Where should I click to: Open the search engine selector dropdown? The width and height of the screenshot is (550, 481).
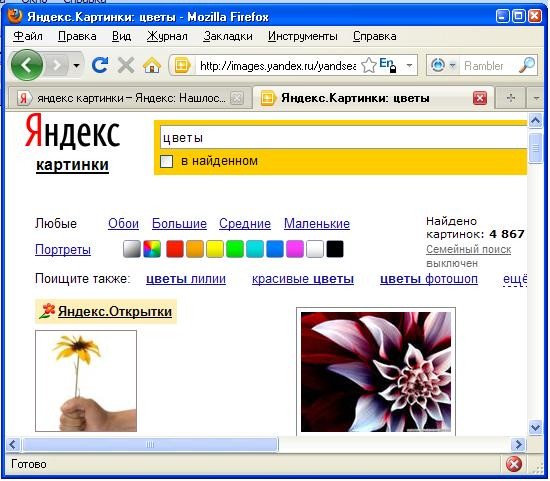(x=453, y=65)
